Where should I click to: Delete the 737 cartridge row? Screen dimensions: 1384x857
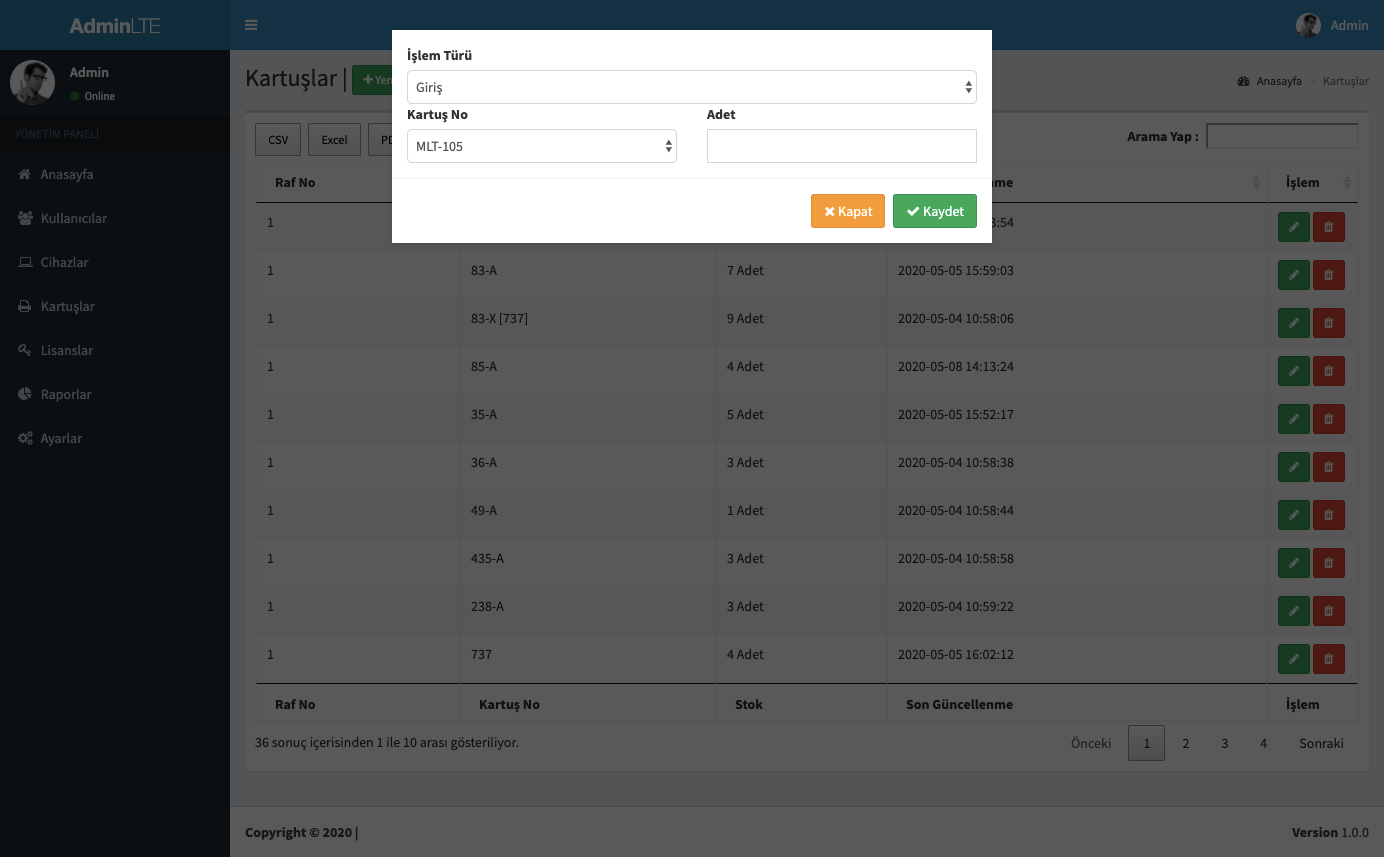pos(1329,659)
